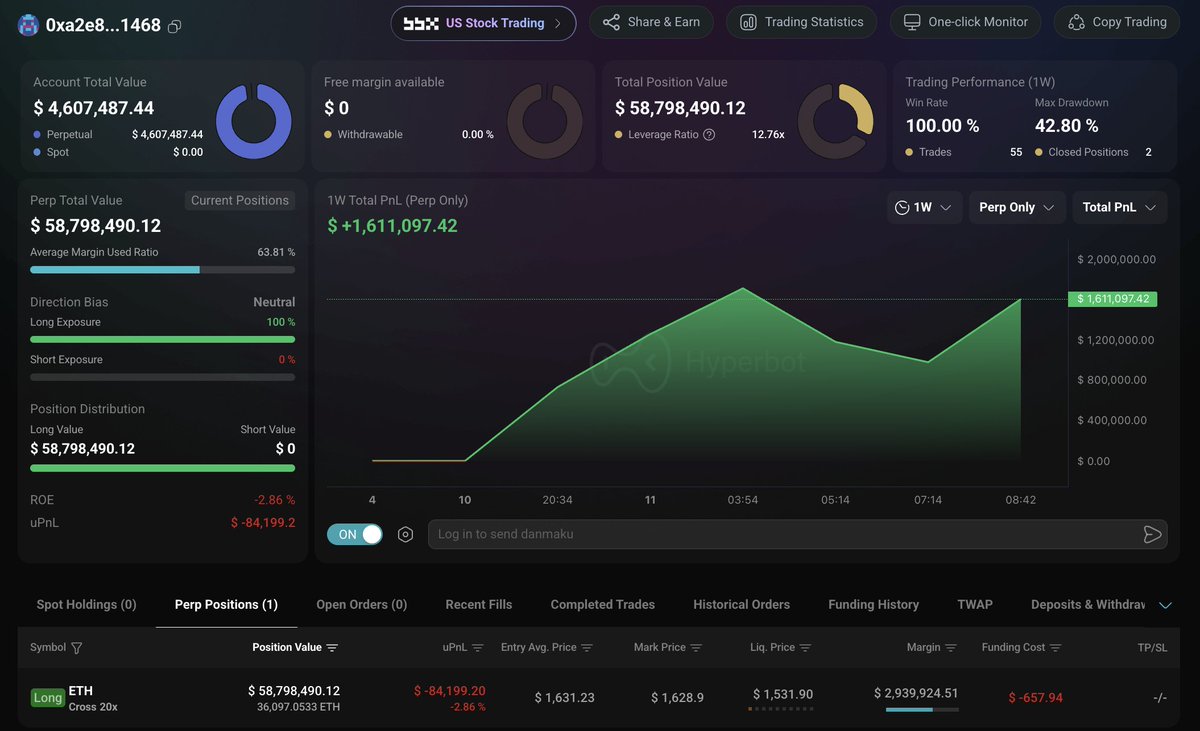Click the pixel avatar beside the address
Screen dimensions: 1200x731
[29, 25]
